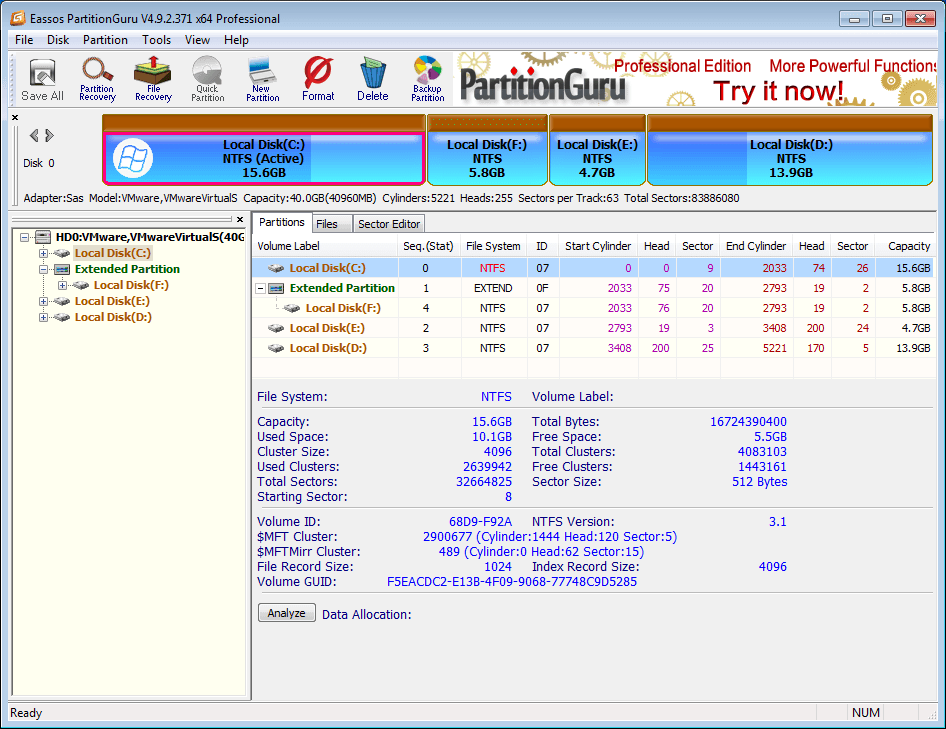Close the left tree pane
946x729 pixels.
pyautogui.click(x=240, y=220)
